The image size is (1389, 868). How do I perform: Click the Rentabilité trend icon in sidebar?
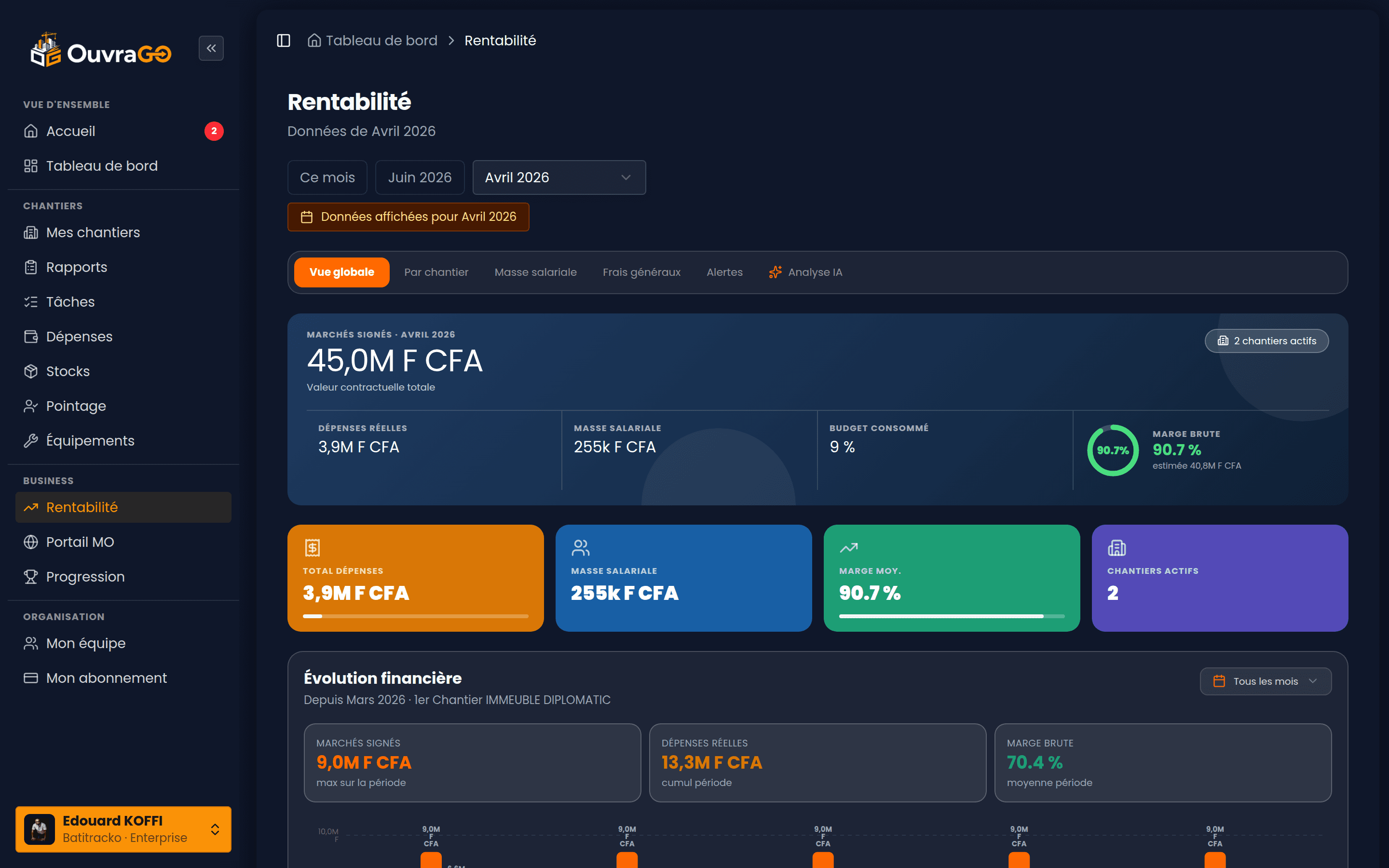[x=31, y=507]
